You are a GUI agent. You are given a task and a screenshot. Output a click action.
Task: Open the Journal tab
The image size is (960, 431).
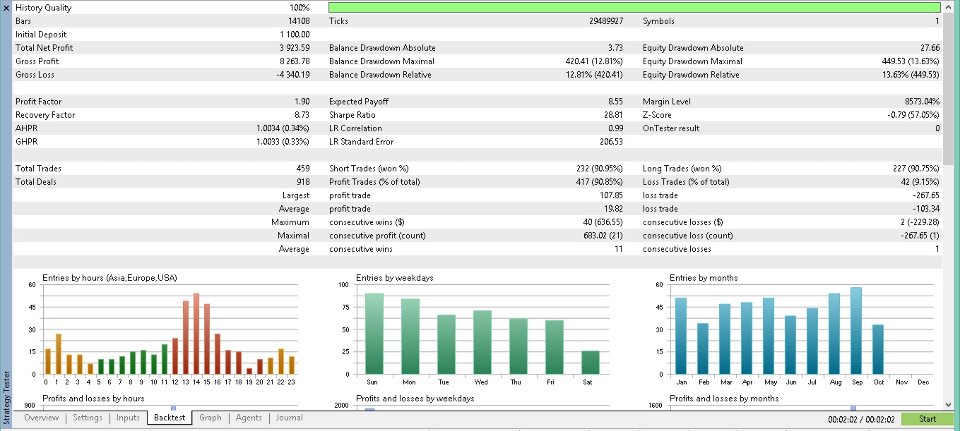point(289,418)
